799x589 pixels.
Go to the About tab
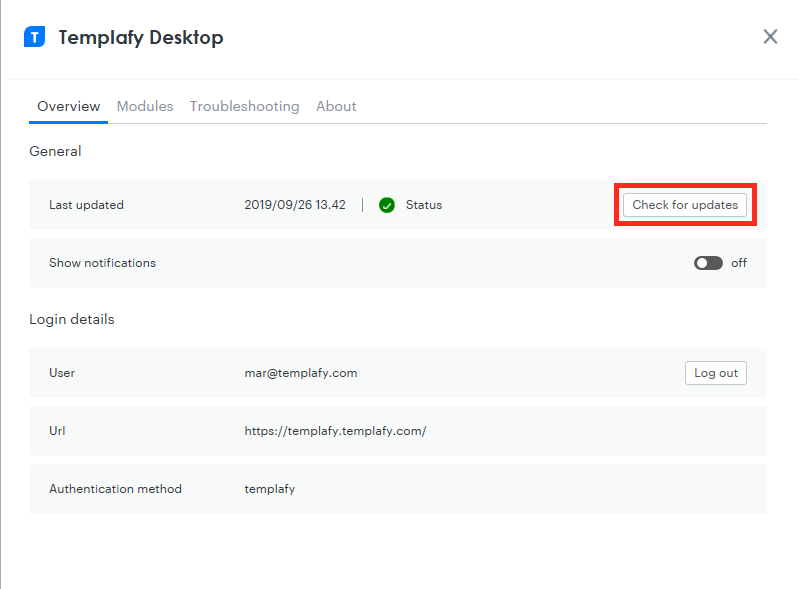[x=336, y=106]
